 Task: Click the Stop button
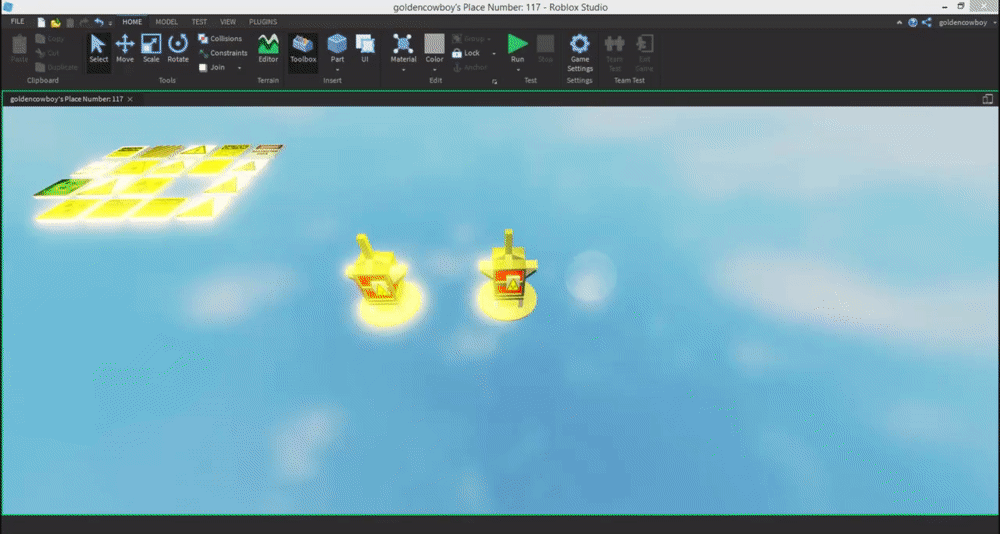pos(545,49)
